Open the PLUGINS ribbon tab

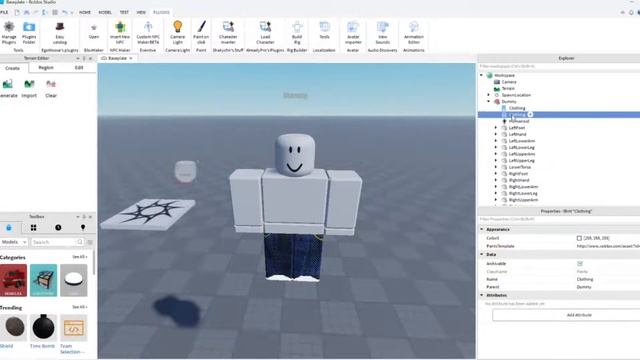tap(161, 12)
